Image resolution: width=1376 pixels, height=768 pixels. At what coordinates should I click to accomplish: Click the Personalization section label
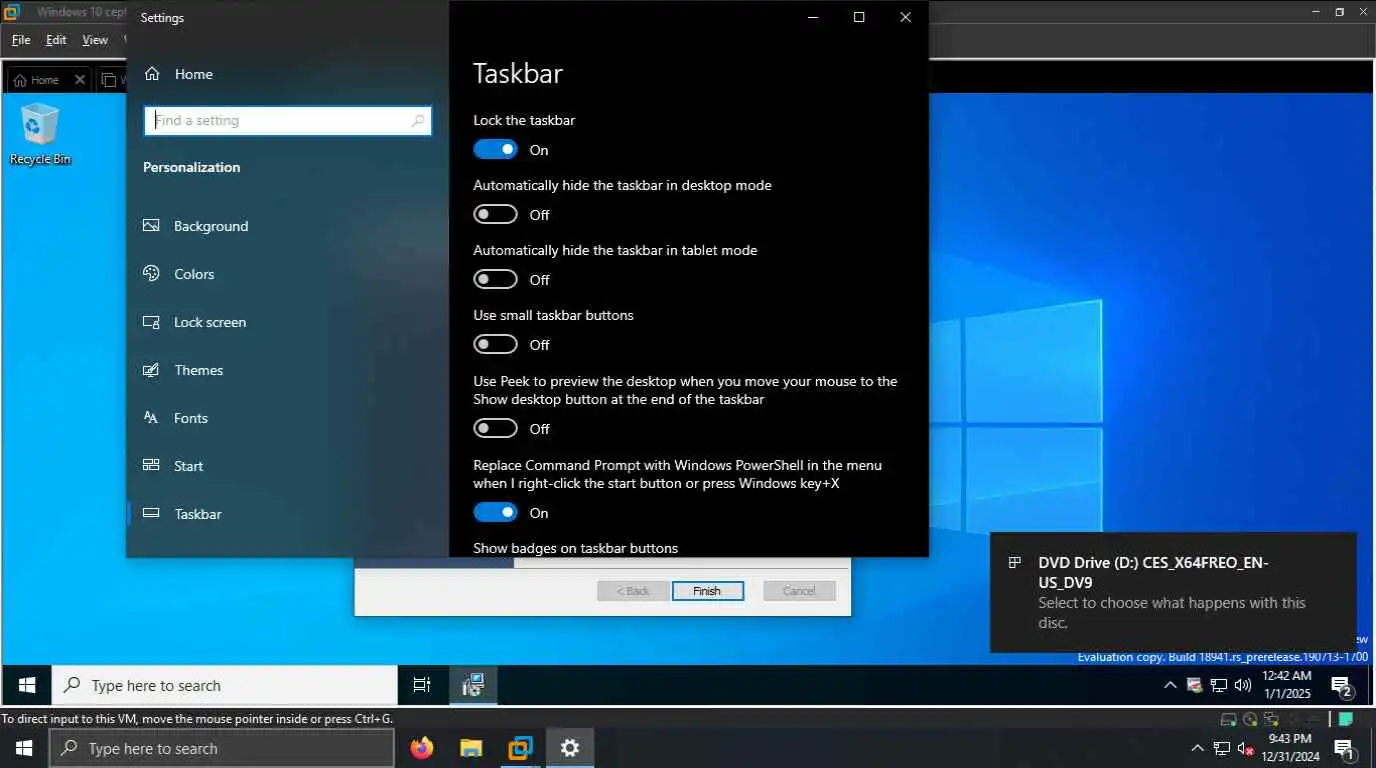[192, 167]
